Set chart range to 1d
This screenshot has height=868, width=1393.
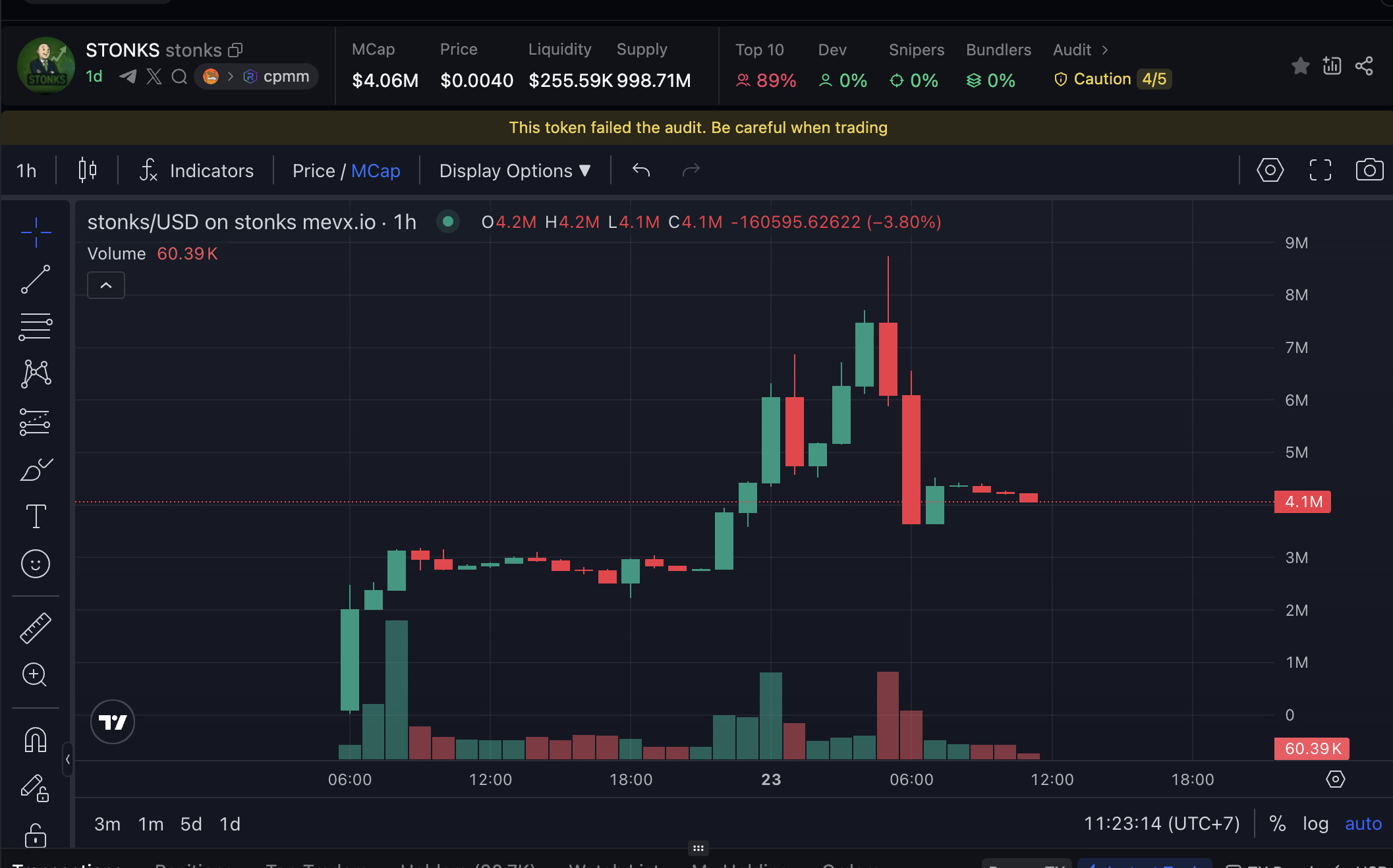230,824
